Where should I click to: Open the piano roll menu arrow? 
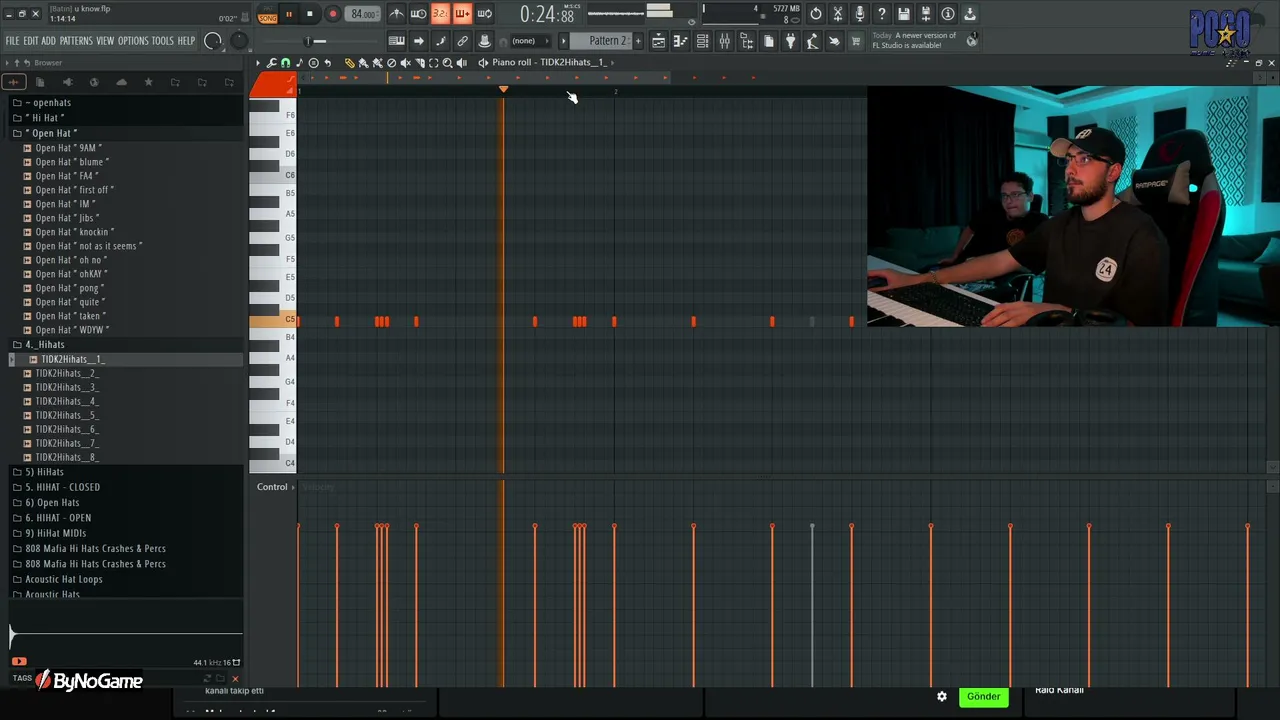pos(258,62)
